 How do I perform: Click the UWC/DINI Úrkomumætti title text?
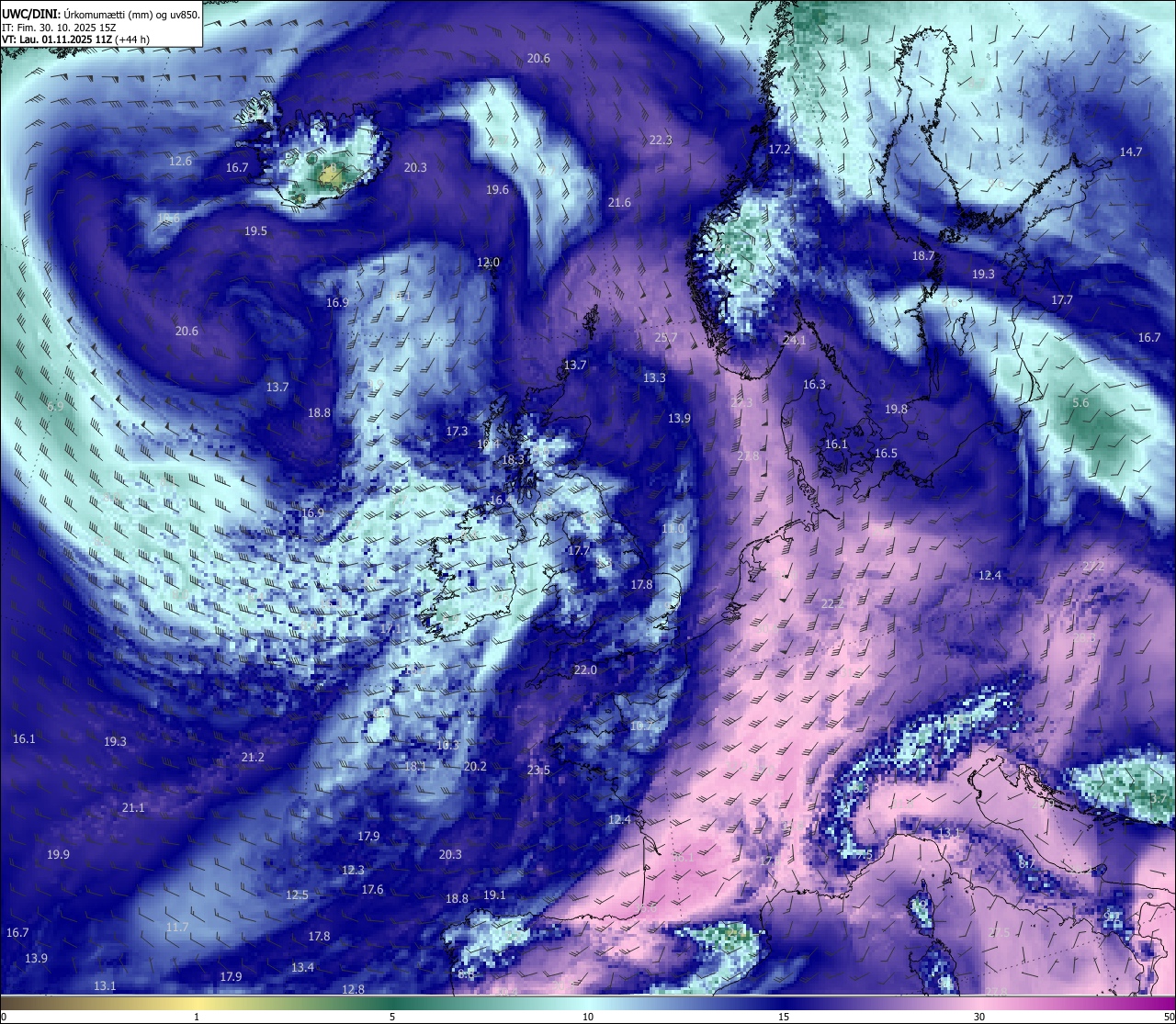pos(101,14)
